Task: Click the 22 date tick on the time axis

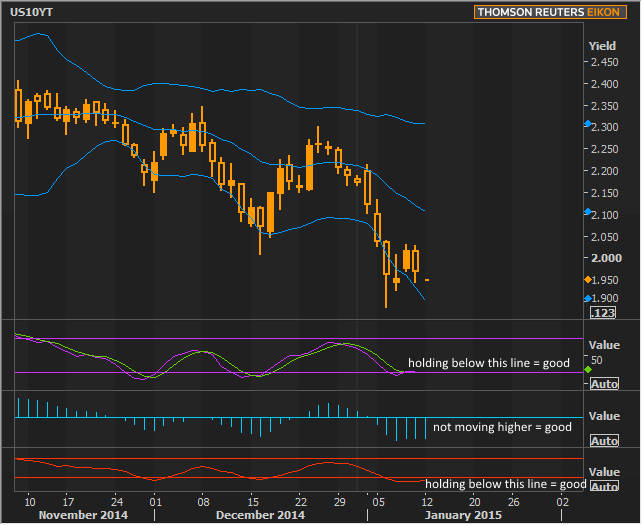Action: pyautogui.click(x=300, y=500)
